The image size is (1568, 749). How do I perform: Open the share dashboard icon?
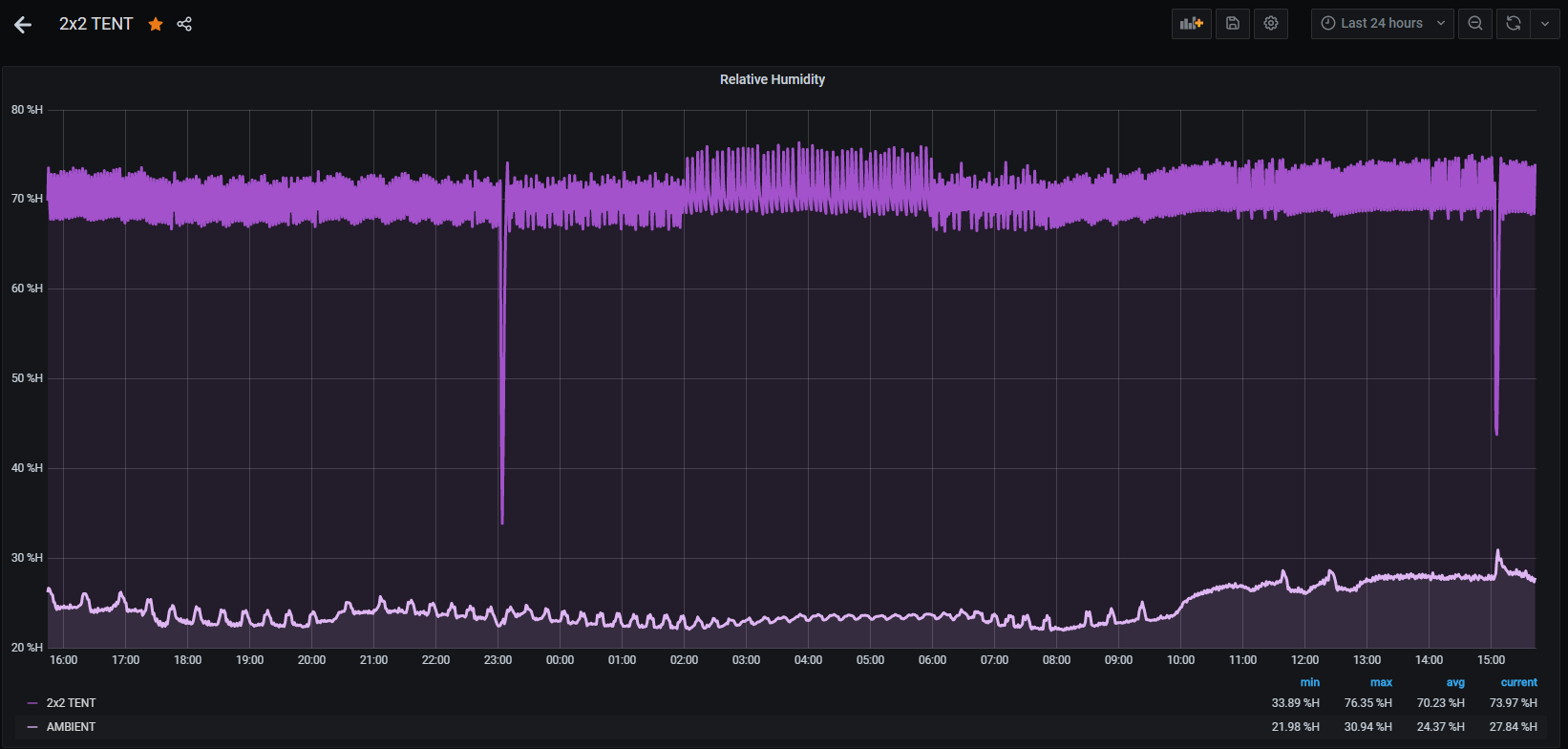[x=184, y=24]
